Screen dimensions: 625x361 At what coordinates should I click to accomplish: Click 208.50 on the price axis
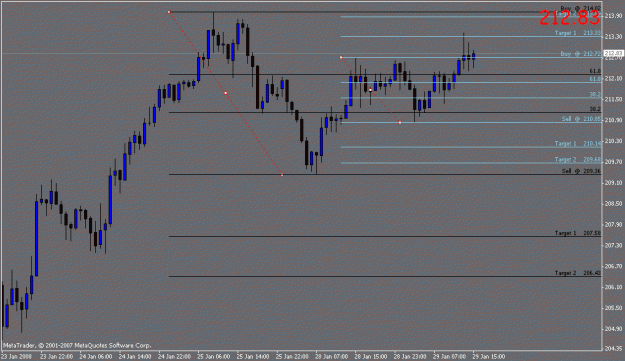click(x=613, y=204)
